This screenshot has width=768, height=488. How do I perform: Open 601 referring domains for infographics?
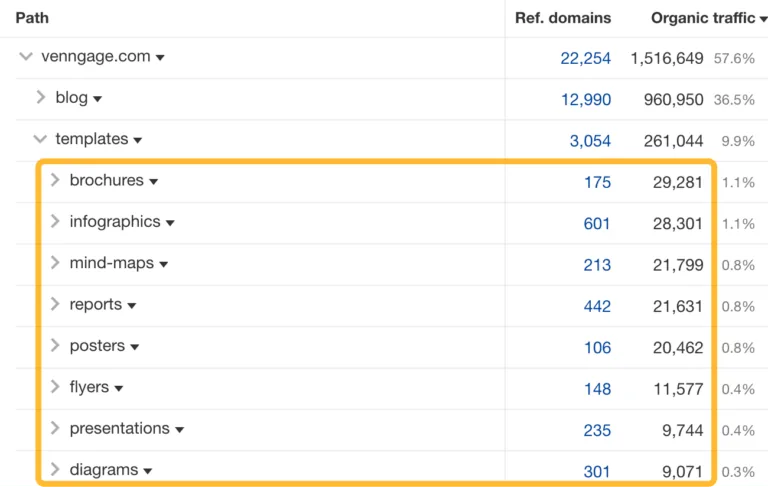pos(597,223)
